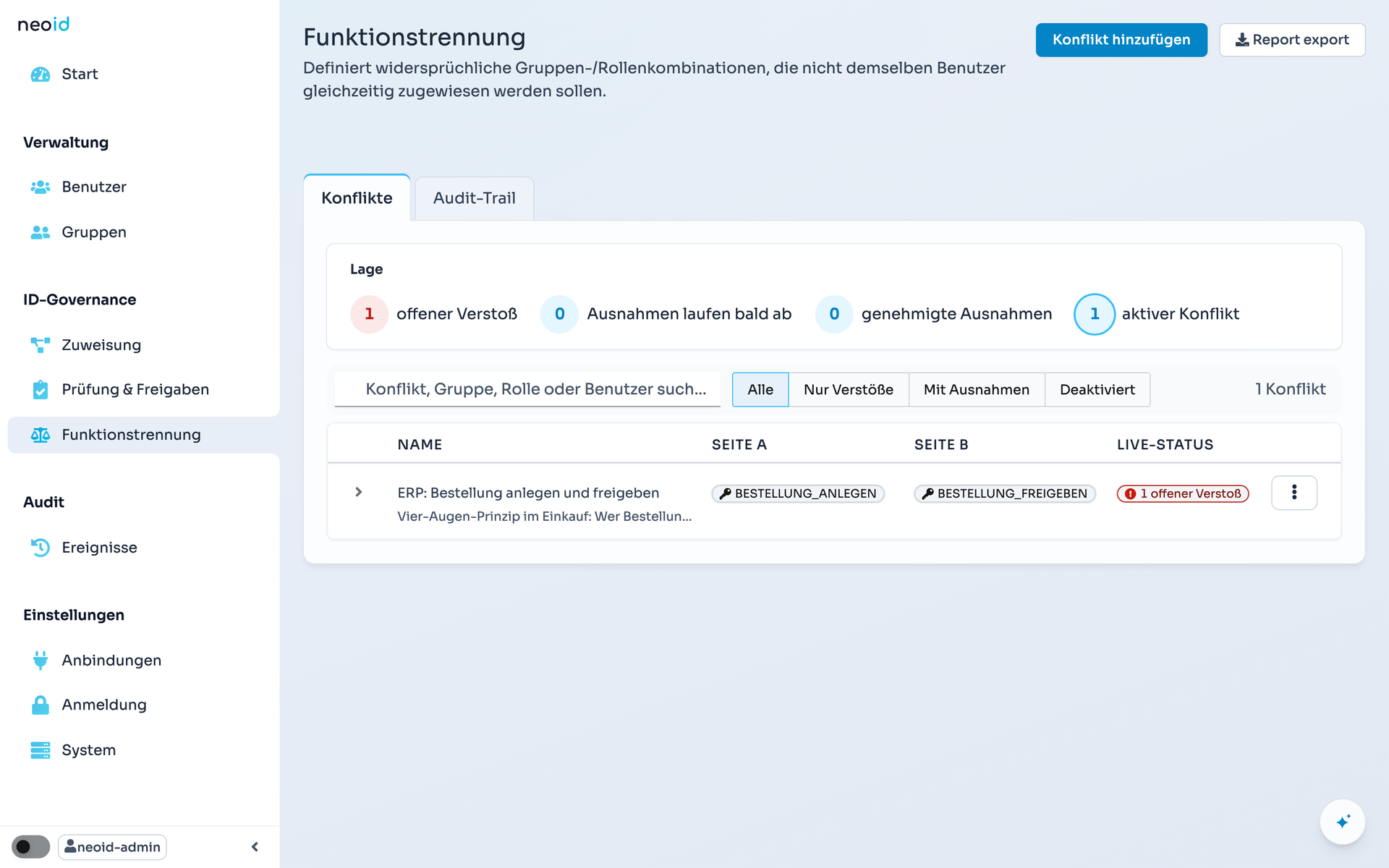1389x868 pixels.
Task: Click the neoid-admin user button
Action: [x=112, y=846]
